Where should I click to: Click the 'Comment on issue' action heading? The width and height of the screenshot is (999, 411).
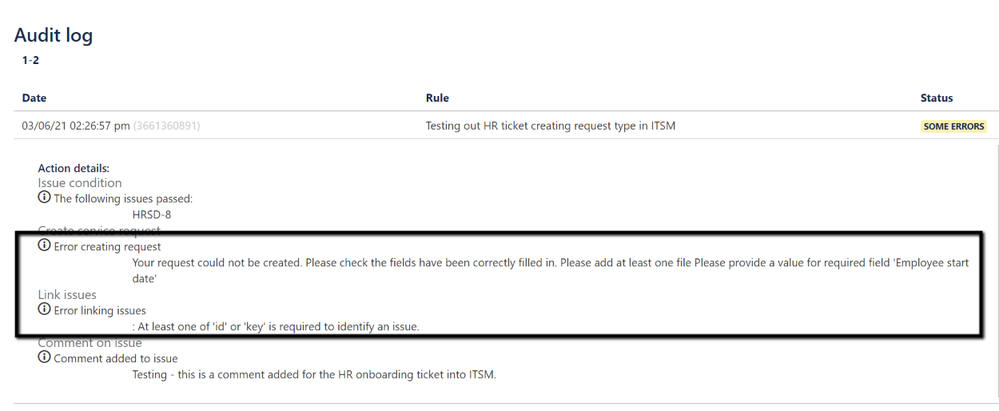pos(90,343)
